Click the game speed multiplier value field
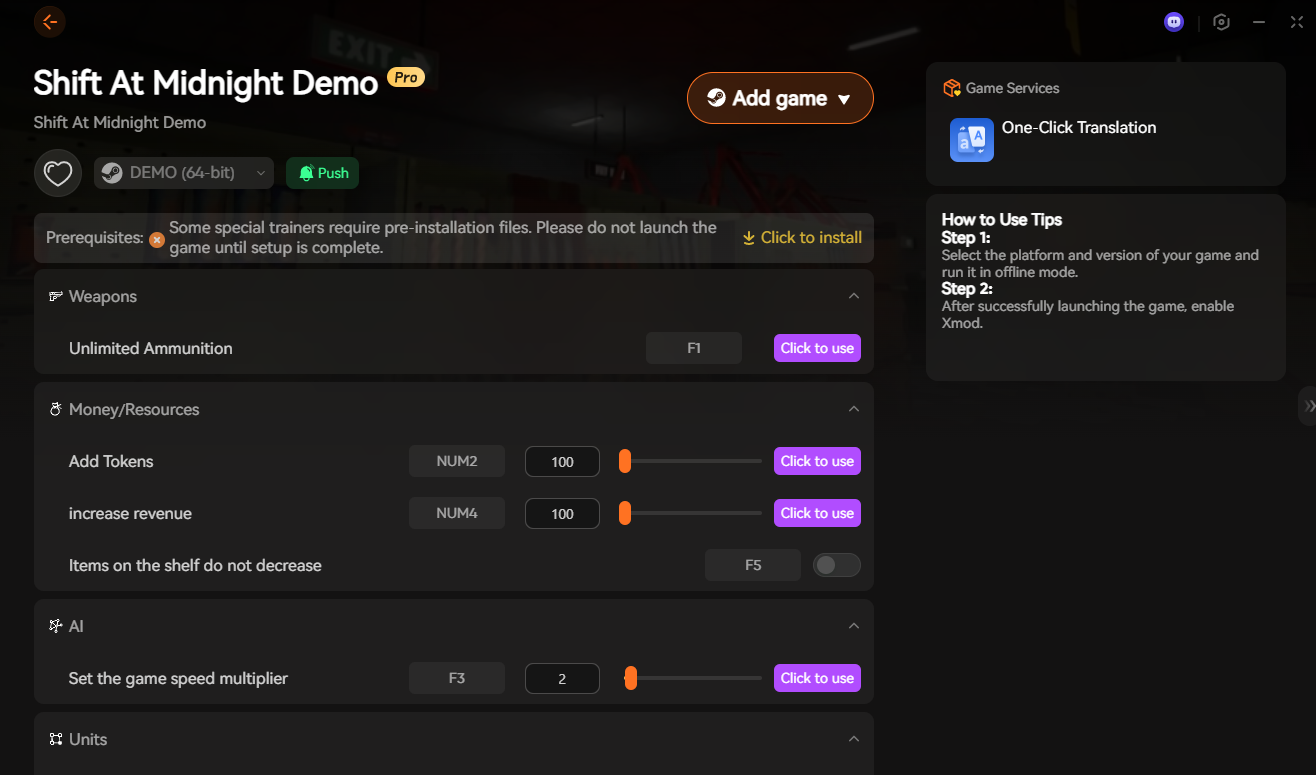 coord(562,678)
